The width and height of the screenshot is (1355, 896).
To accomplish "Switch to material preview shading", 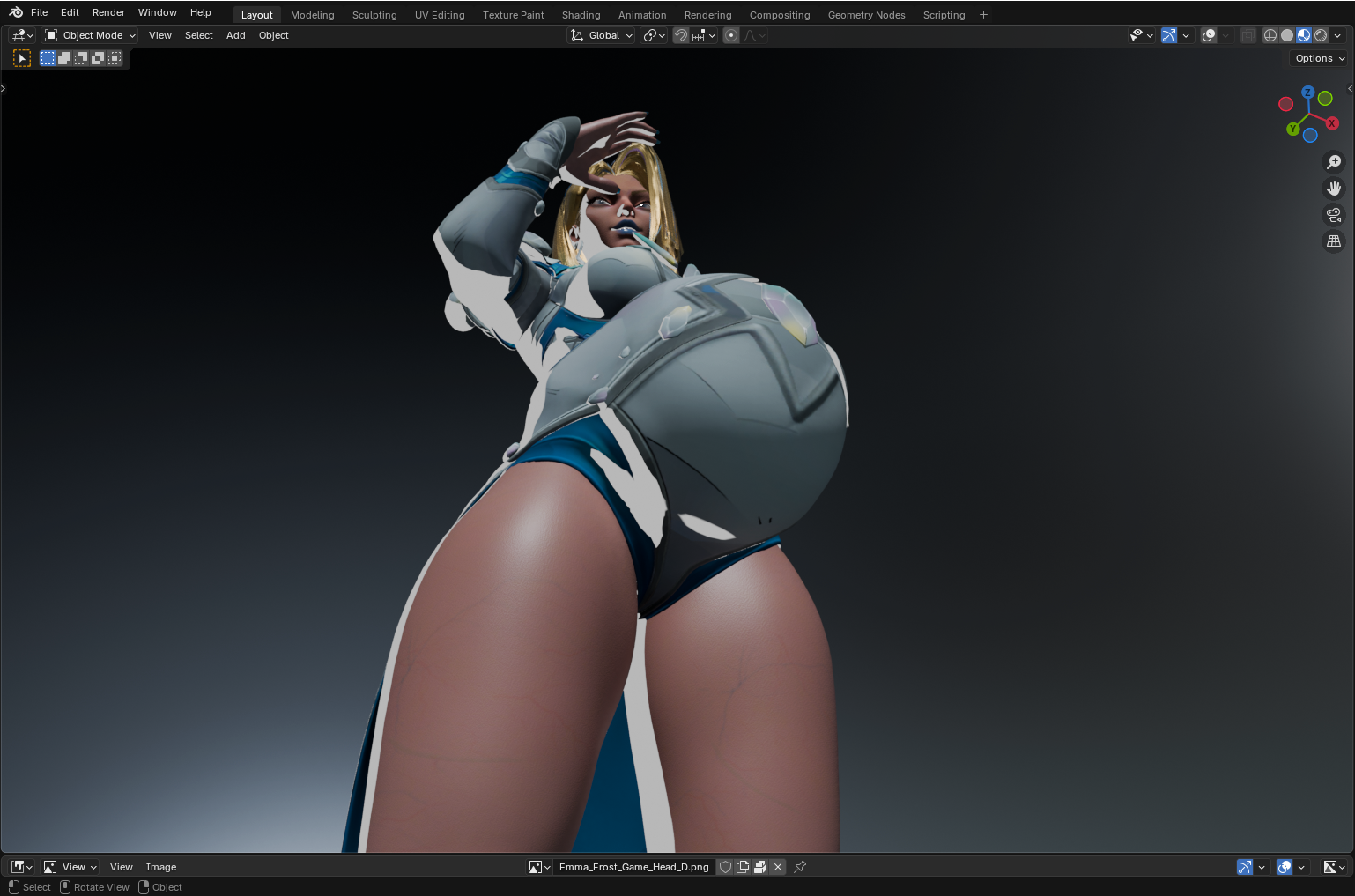I will click(x=1304, y=35).
